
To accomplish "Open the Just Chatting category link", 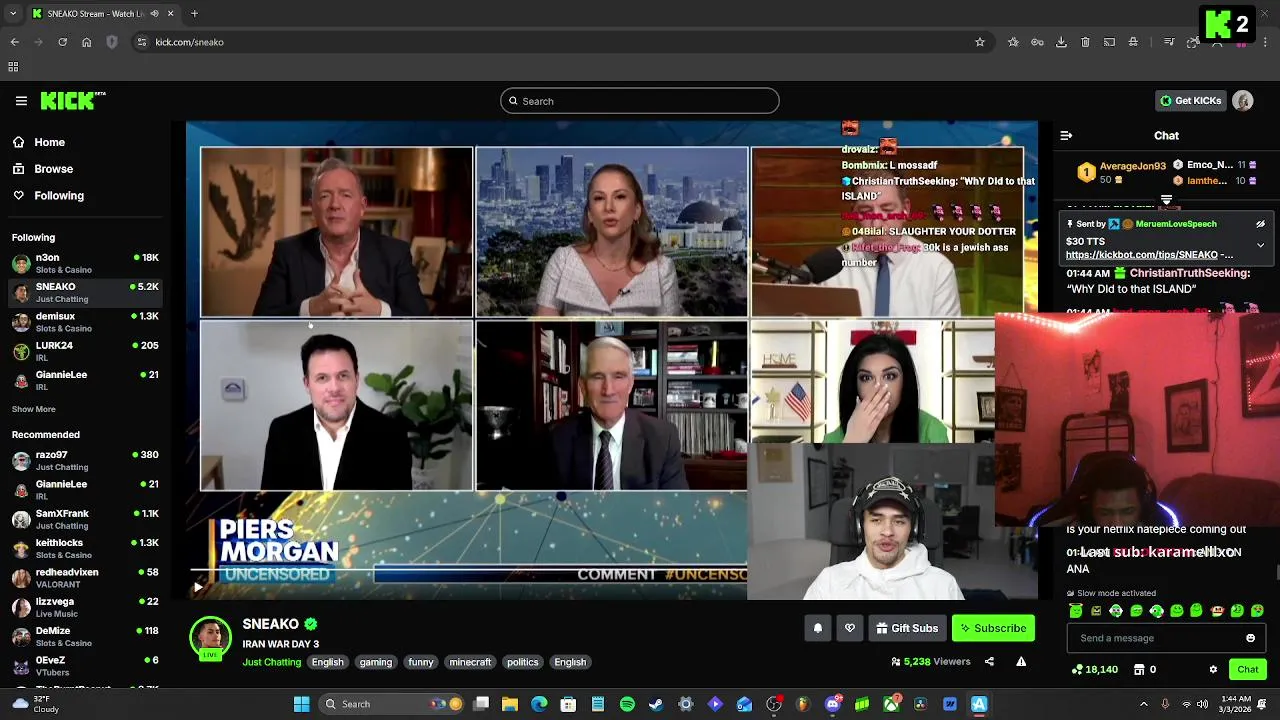I will click(x=271, y=662).
